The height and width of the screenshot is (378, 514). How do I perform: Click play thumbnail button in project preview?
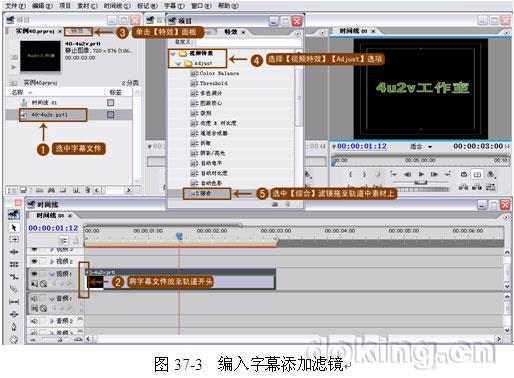point(14,67)
